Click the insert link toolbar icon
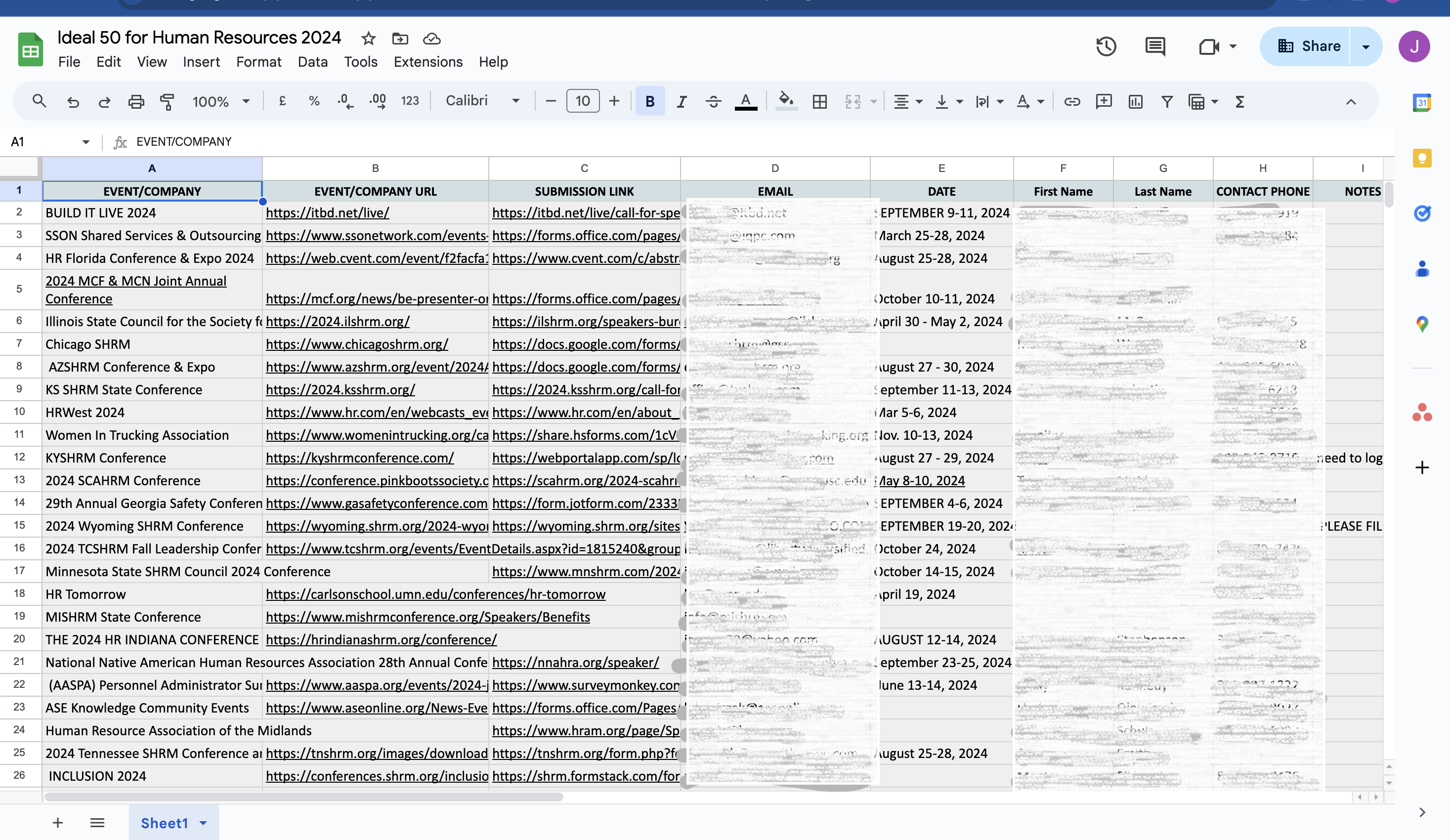The width and height of the screenshot is (1450, 840). [1071, 102]
